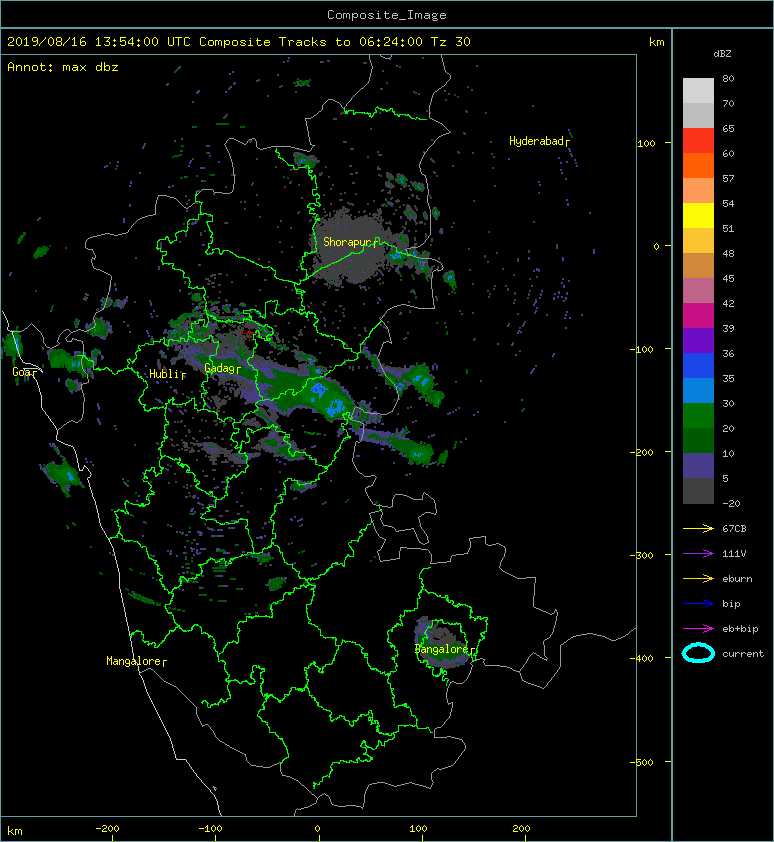Click the cyan 'current' ellipse symbol
The image size is (774, 842).
pos(698,653)
